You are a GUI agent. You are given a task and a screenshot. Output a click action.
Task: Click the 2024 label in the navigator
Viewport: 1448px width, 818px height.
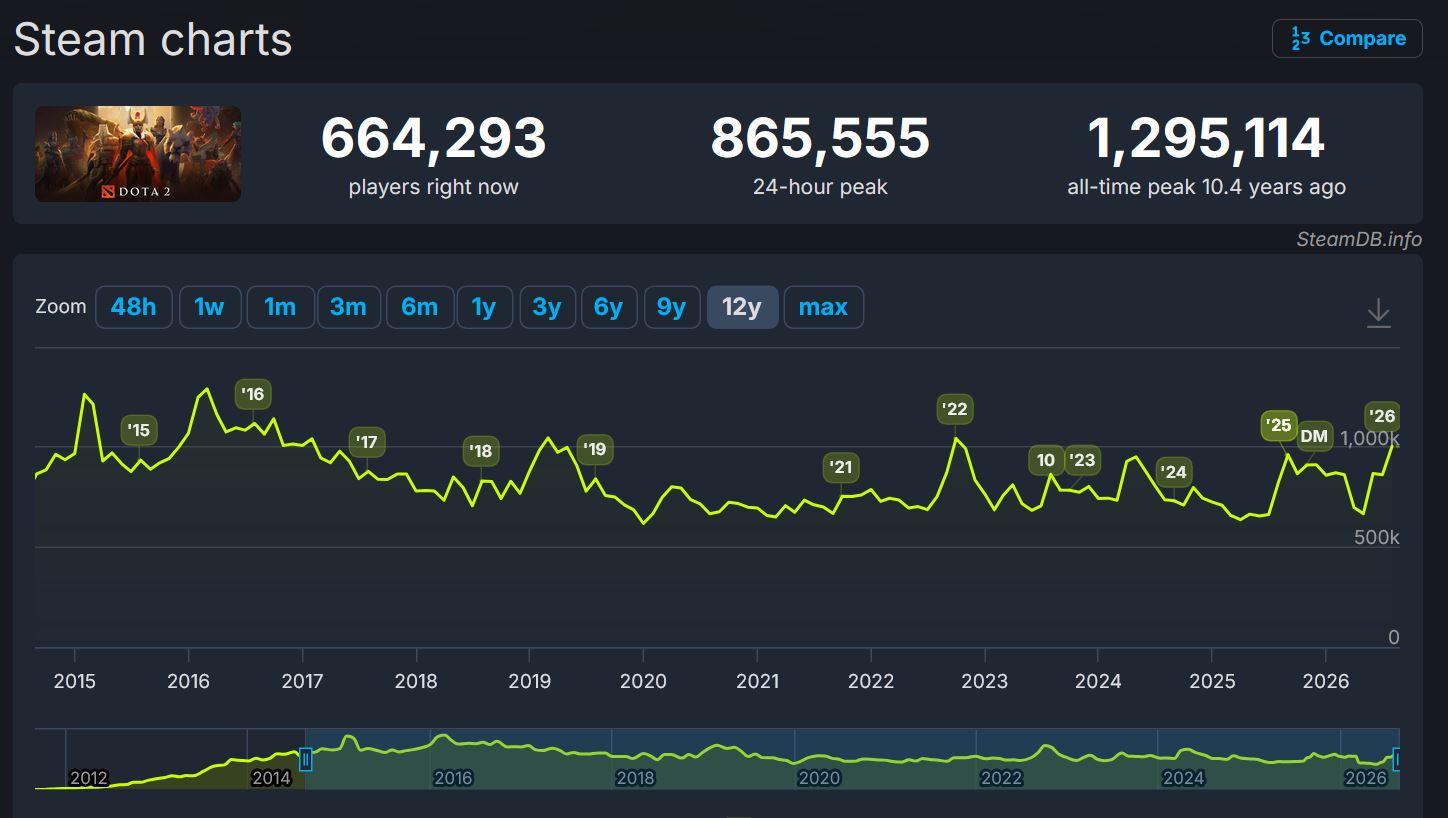(1183, 778)
